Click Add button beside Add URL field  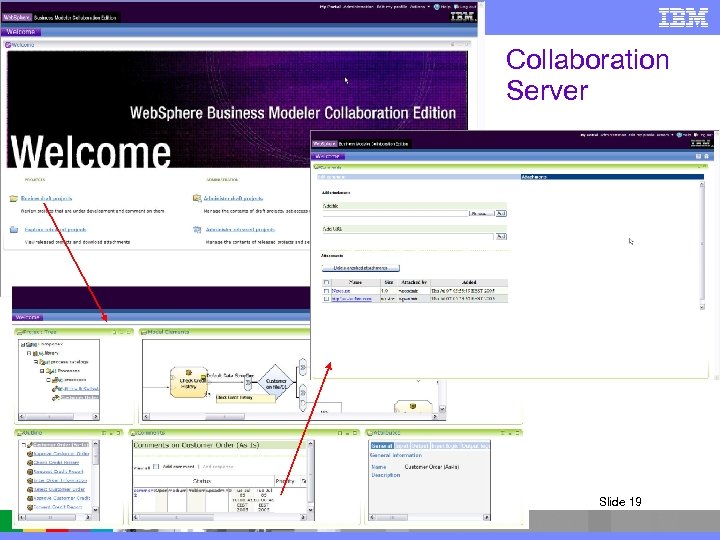[x=501, y=236]
